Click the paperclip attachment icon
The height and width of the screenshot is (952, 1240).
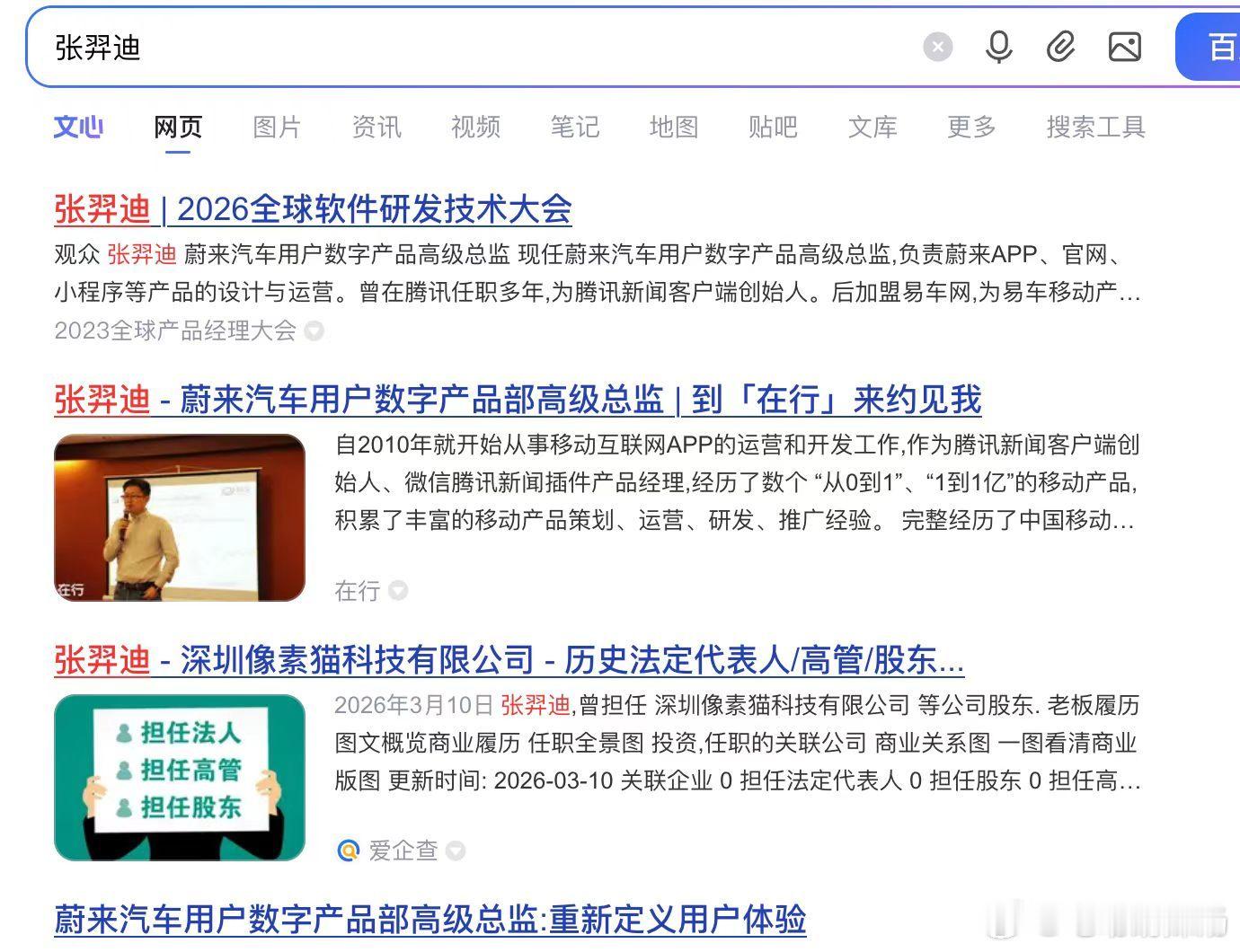[x=1062, y=48]
